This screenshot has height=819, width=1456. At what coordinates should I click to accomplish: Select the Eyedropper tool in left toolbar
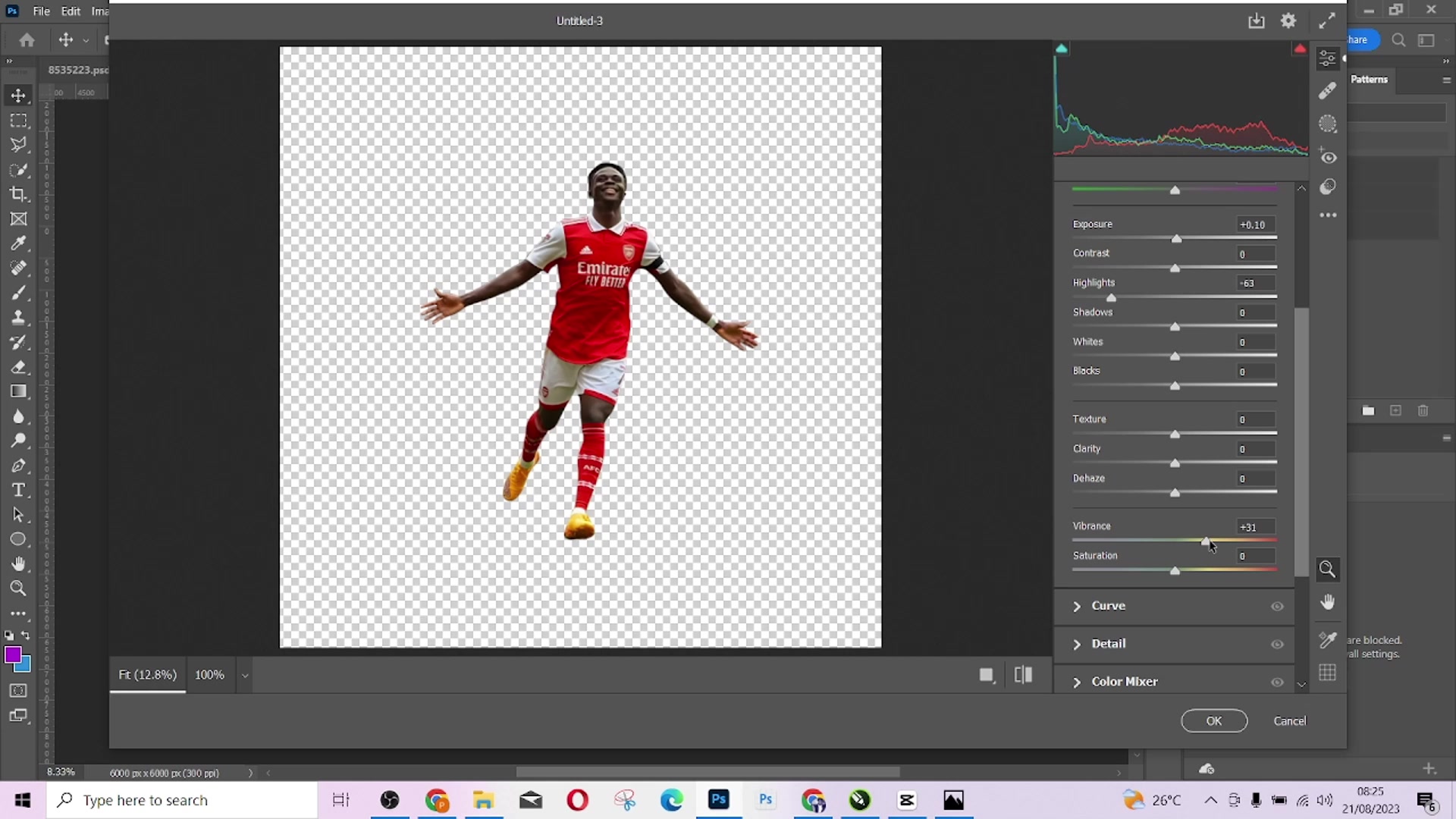pyautogui.click(x=18, y=243)
